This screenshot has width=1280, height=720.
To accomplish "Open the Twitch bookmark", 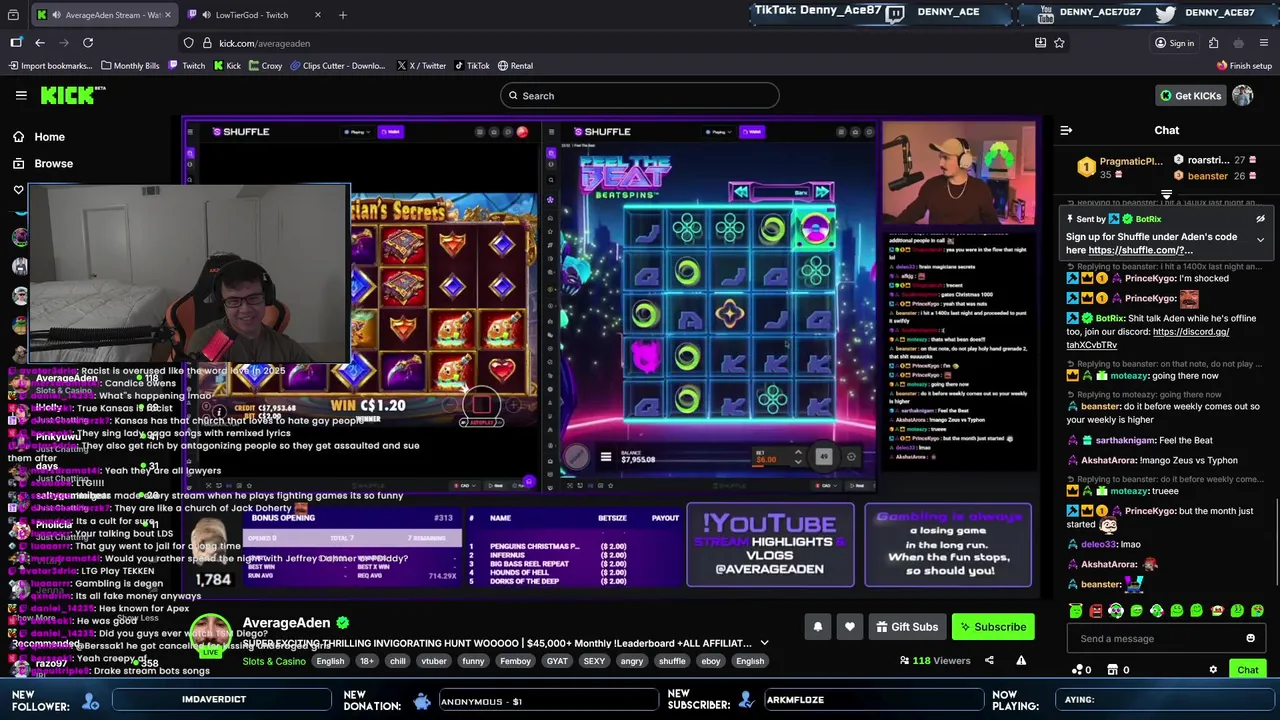I will point(187,66).
